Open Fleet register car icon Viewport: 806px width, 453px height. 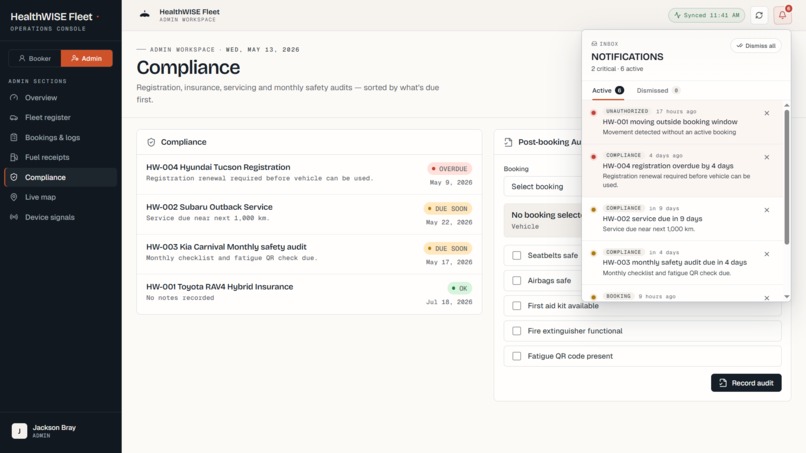[x=14, y=118]
